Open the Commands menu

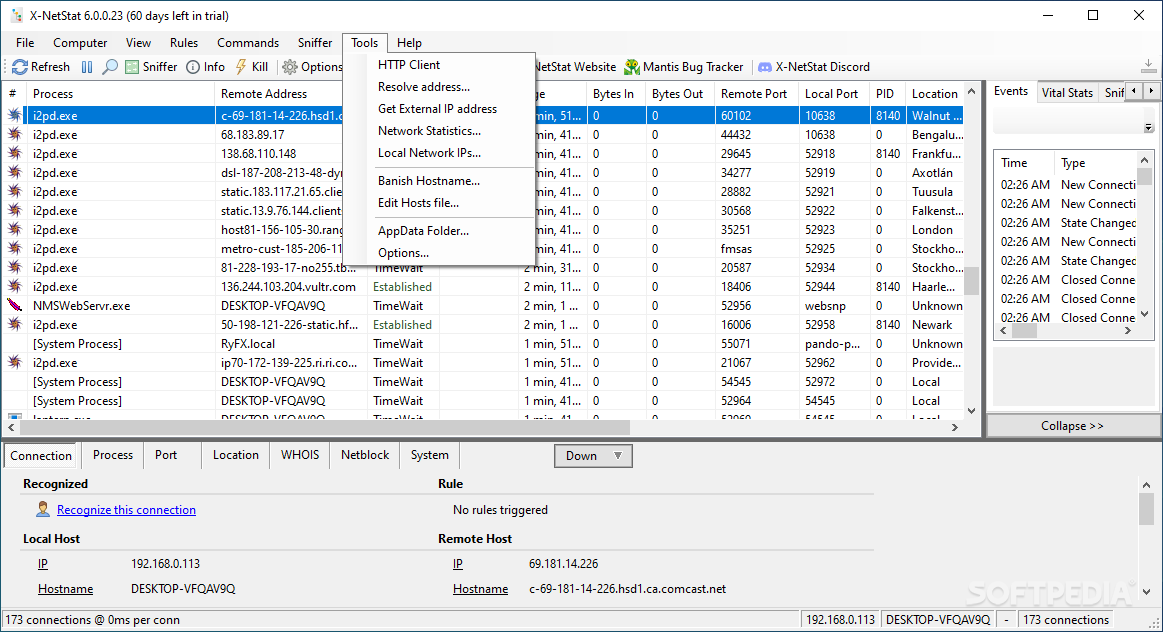(248, 43)
